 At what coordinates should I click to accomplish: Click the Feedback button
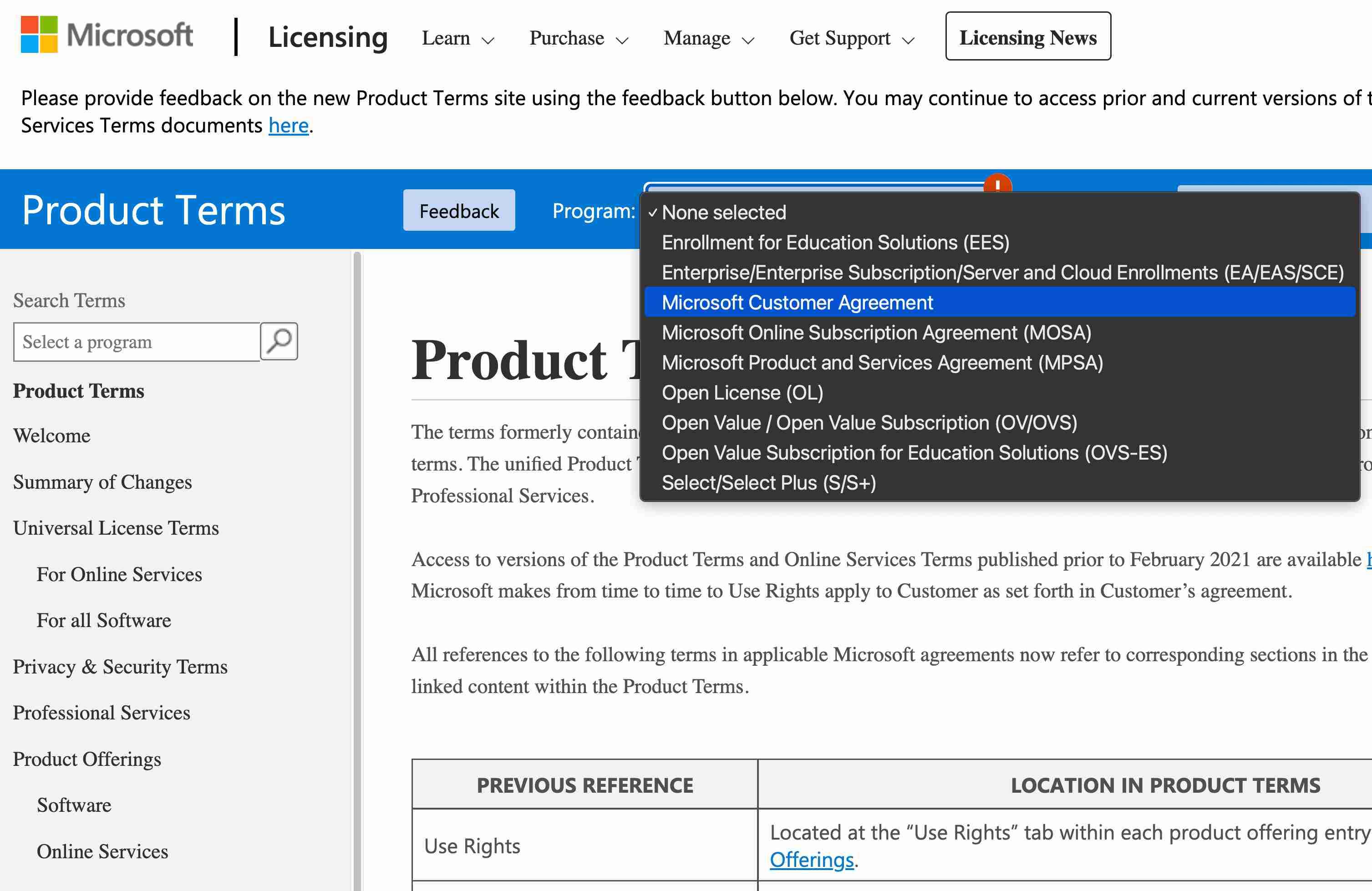pos(459,210)
